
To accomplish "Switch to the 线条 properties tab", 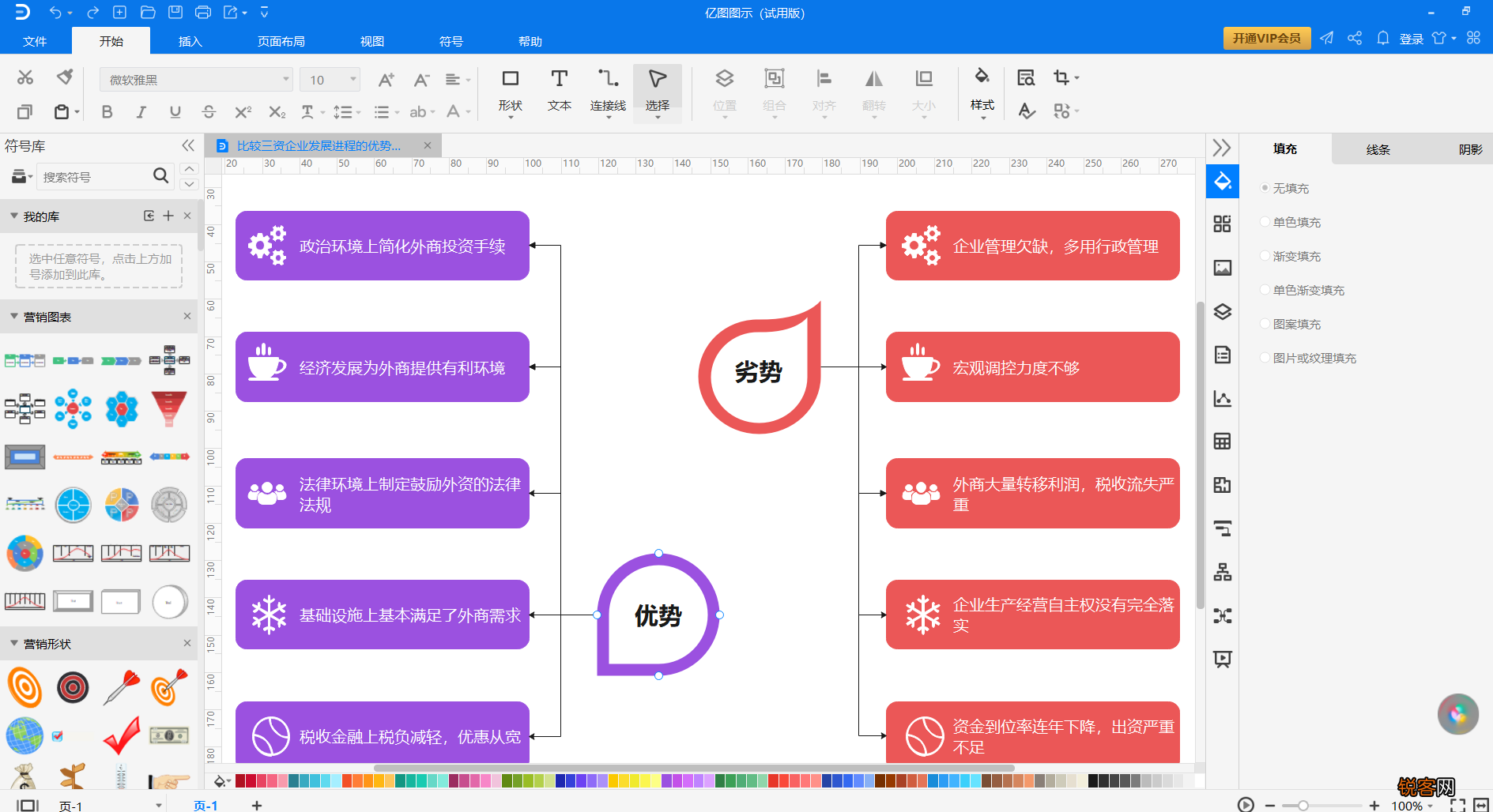I will [1378, 149].
